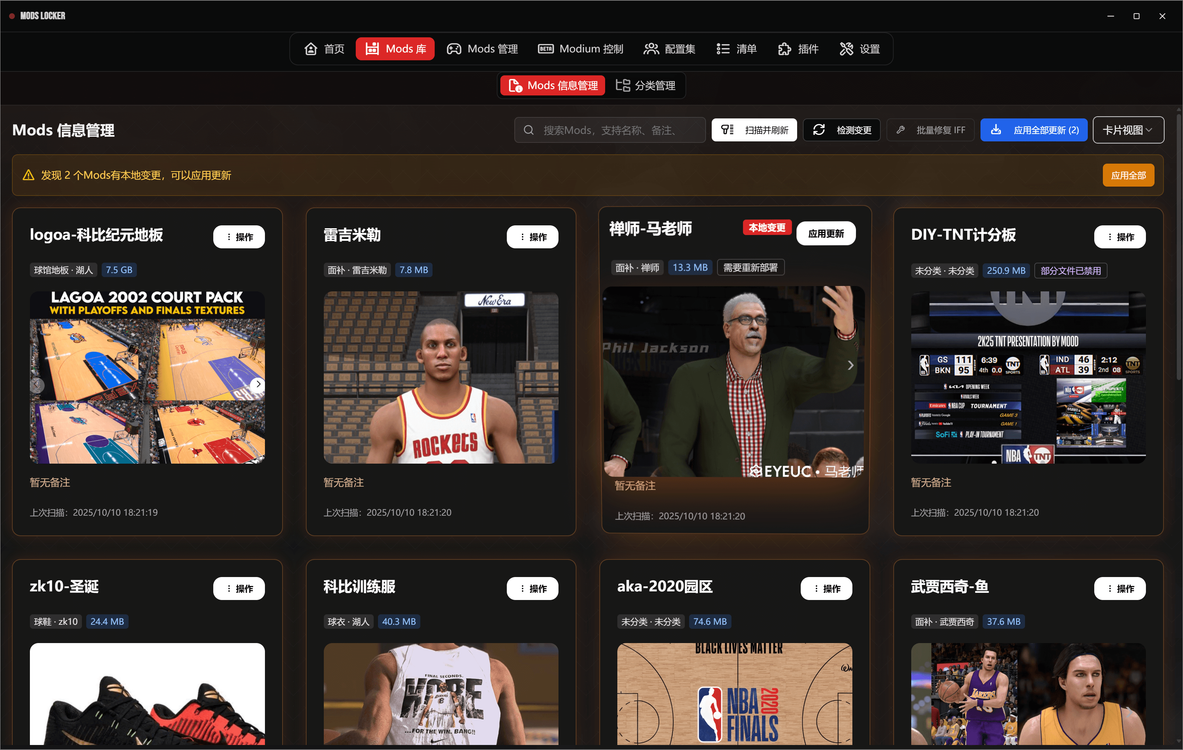Switch to 配置集 profiles page
This screenshot has height=750, width=1183.
[x=670, y=49]
